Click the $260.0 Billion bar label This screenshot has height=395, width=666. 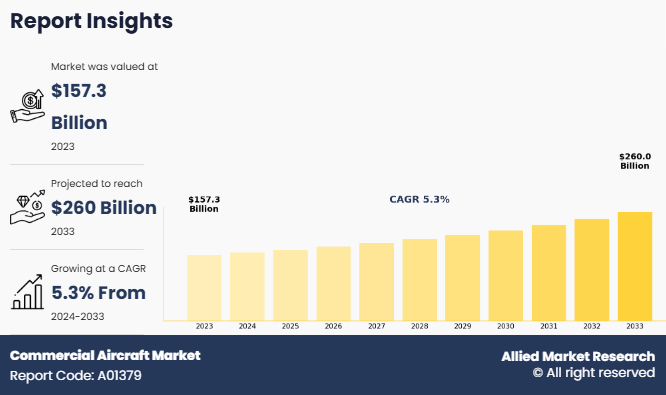(x=635, y=161)
